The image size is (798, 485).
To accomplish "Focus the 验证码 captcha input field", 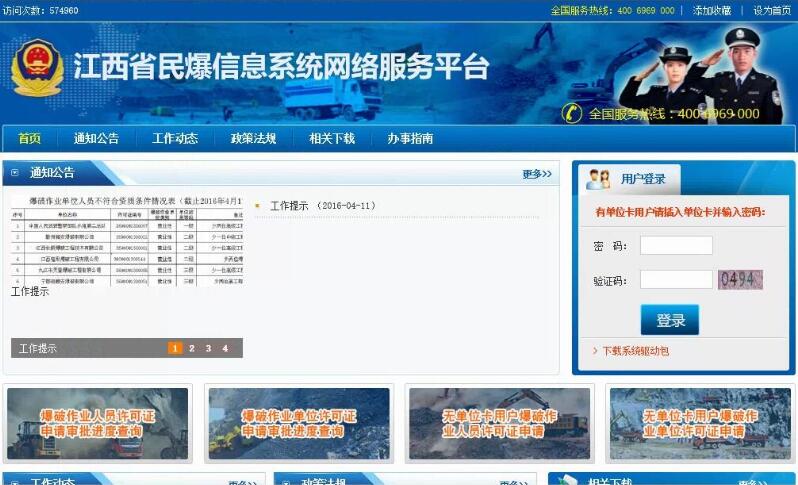I will click(x=676, y=280).
